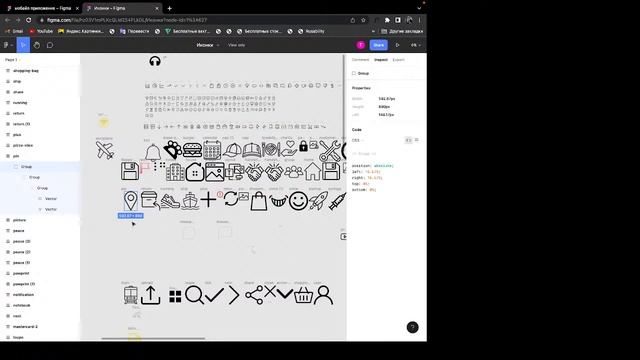Click the upload arrow icon on canvas
This screenshot has height=360, width=640.
(x=151, y=295)
